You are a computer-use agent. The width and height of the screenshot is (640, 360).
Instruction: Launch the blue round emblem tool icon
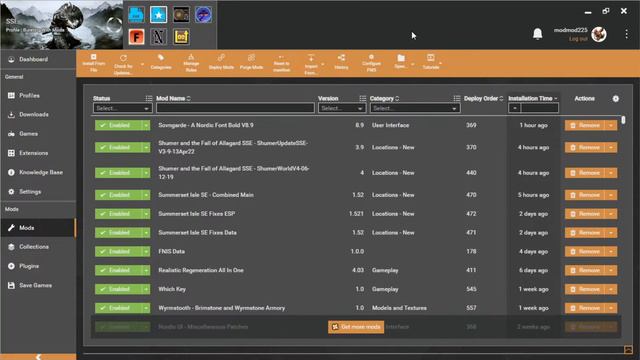203,15
